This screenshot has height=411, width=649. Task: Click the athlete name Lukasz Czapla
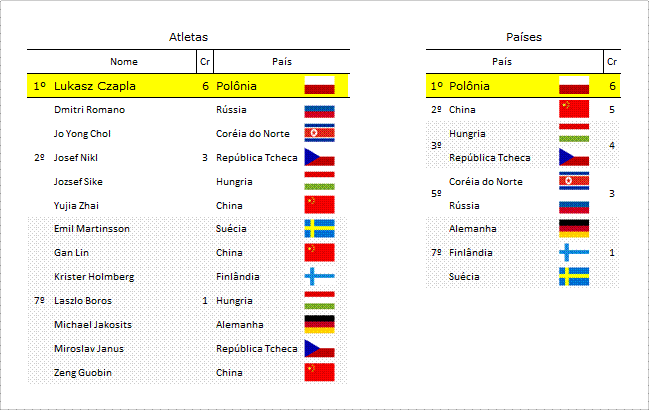point(95,86)
